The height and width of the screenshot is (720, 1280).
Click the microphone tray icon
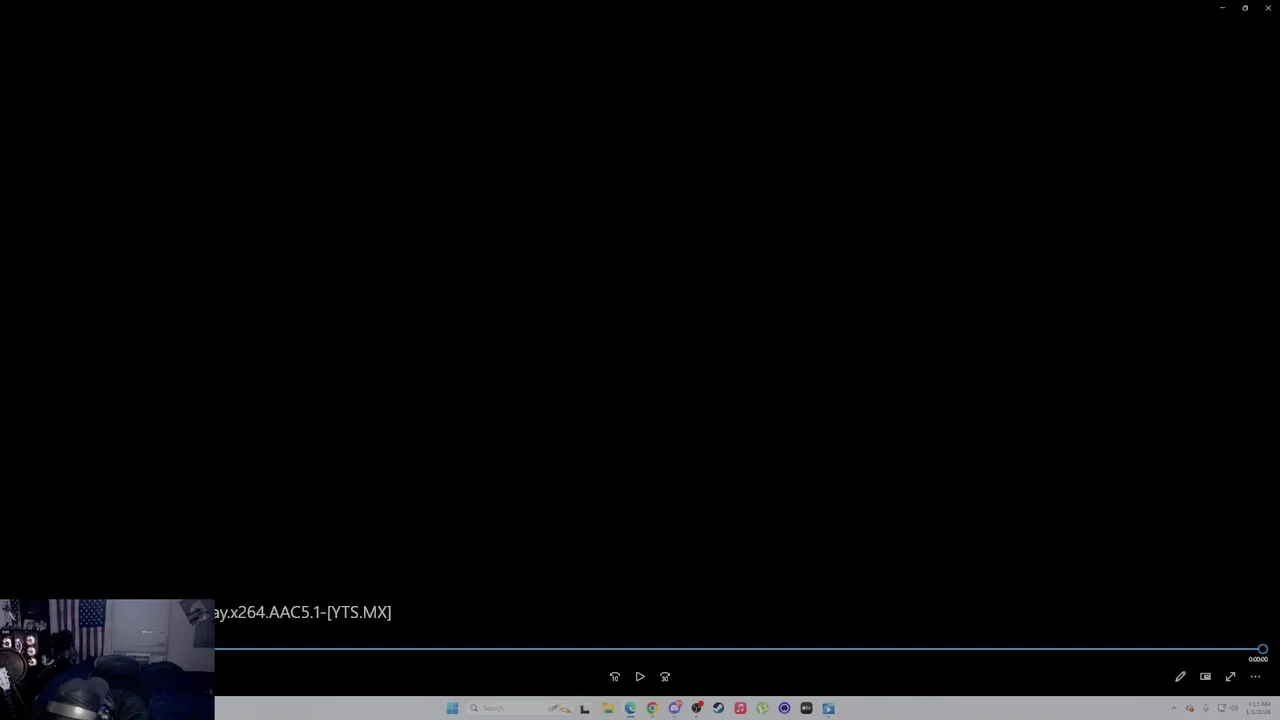tap(1206, 708)
